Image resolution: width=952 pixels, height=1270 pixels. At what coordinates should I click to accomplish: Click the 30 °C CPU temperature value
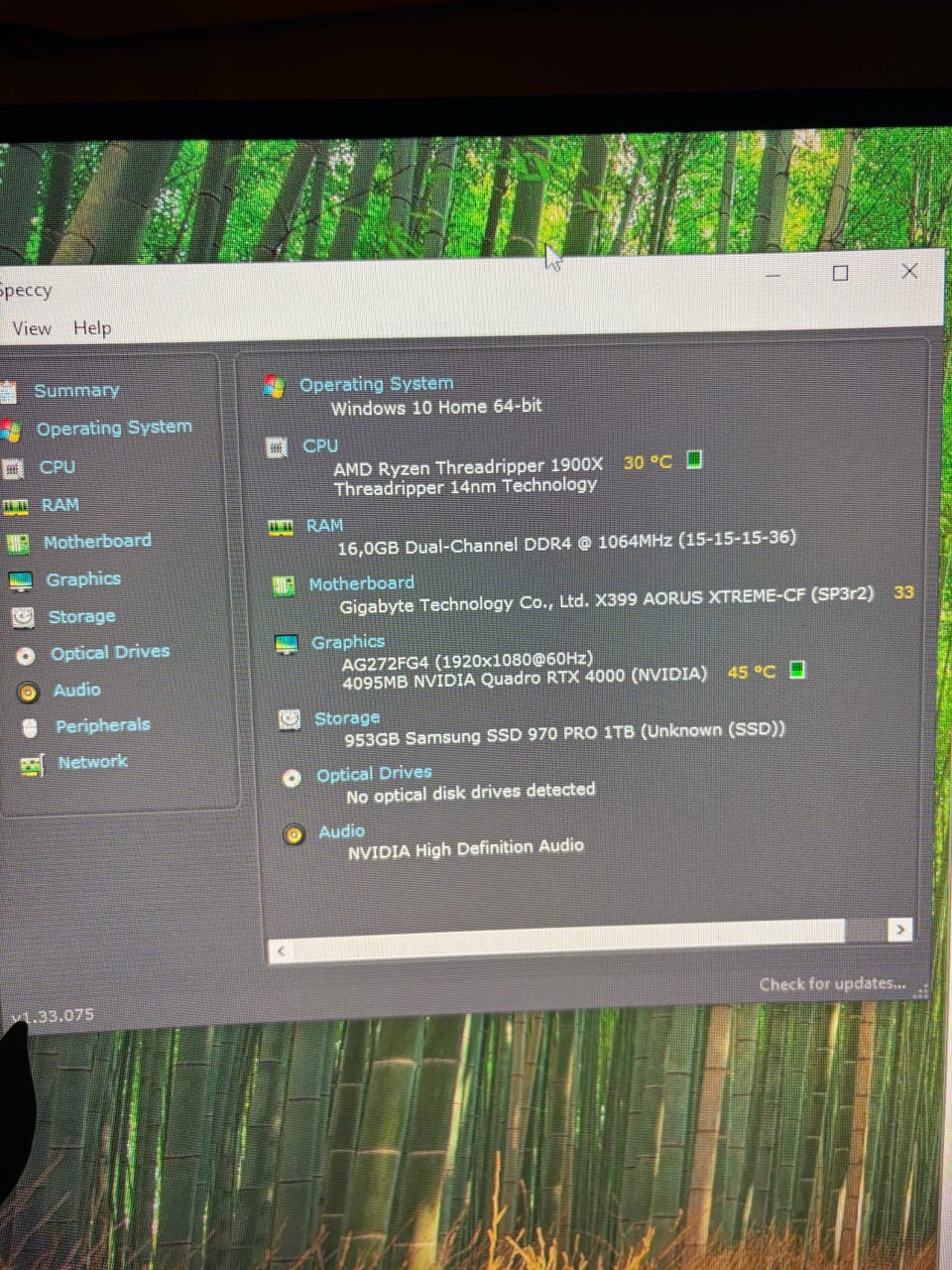[648, 462]
